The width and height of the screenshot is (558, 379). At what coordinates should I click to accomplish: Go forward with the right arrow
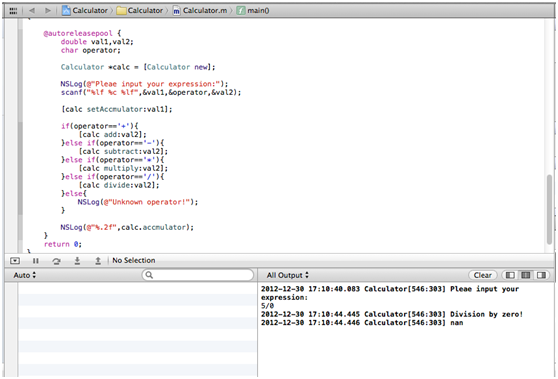coord(48,11)
